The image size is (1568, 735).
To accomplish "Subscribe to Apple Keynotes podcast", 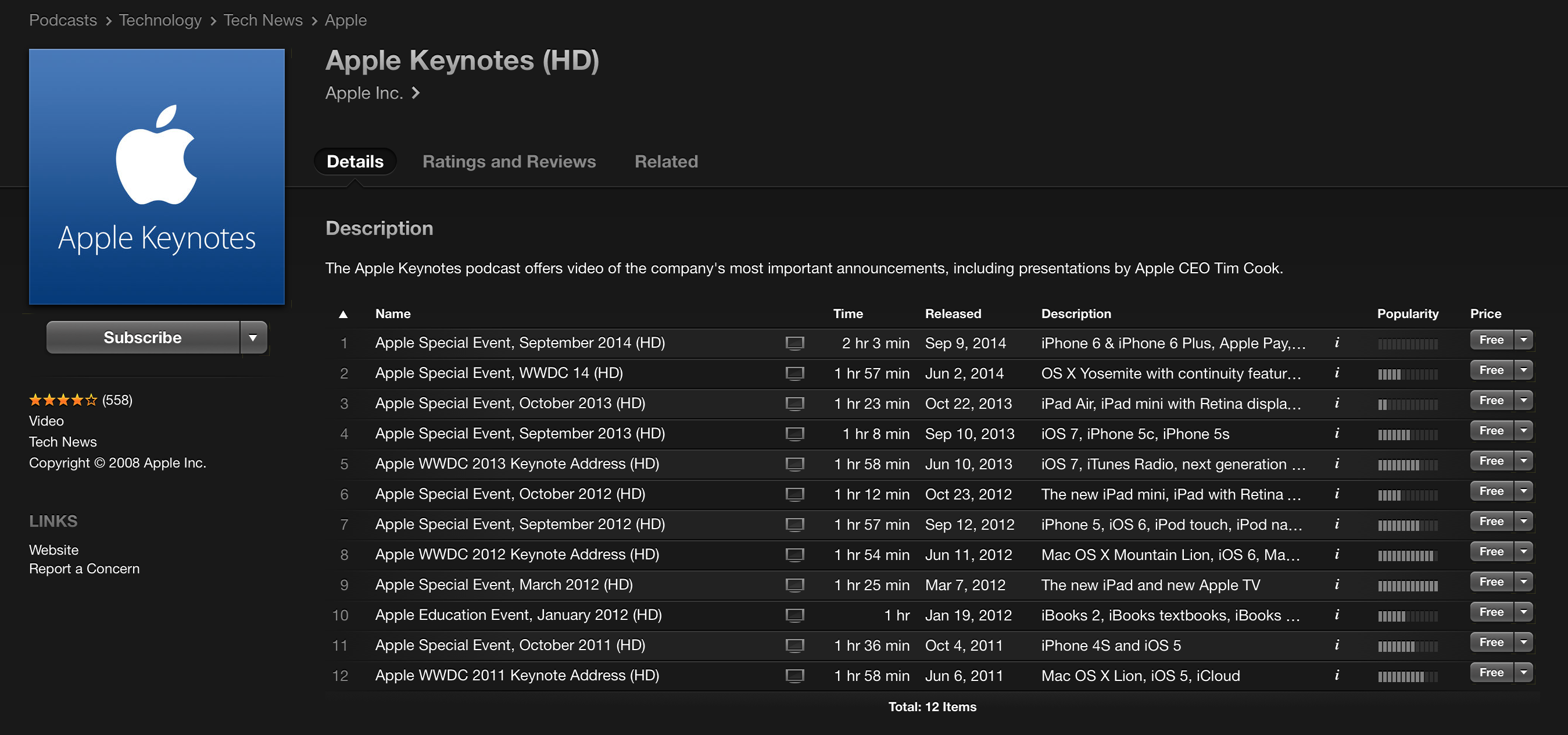I will (x=143, y=337).
